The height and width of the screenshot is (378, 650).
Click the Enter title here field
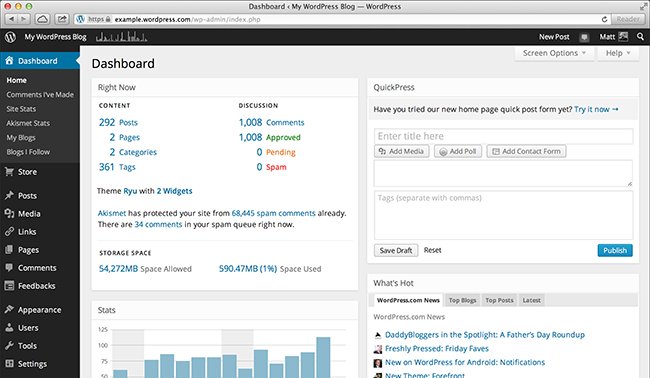(x=503, y=136)
